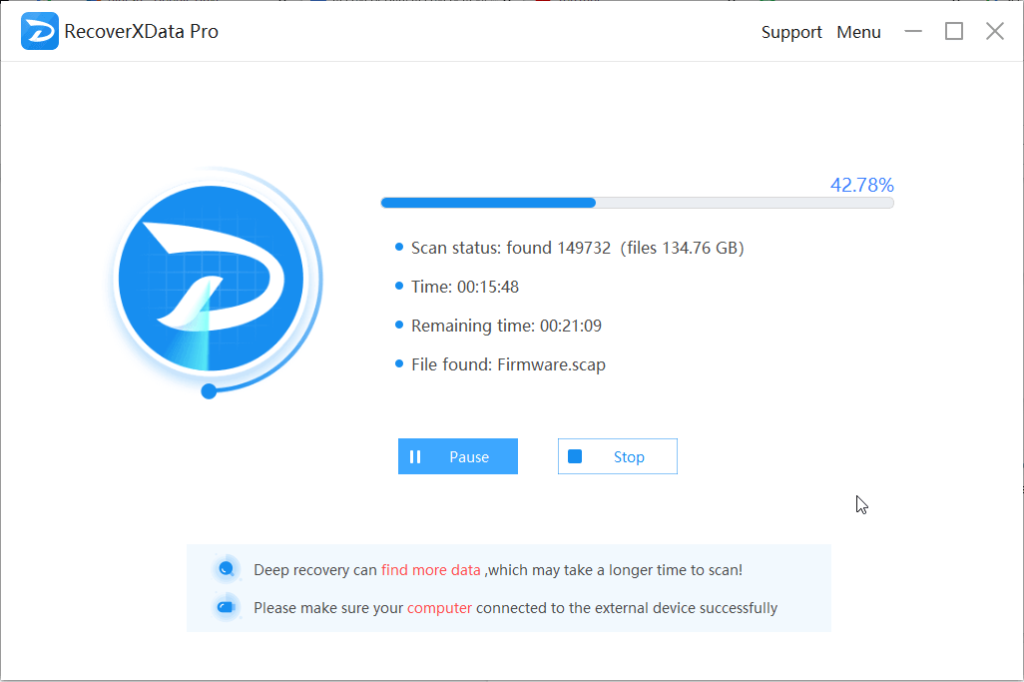Click the external device connection icon
The image size is (1024, 682).
(x=226, y=608)
